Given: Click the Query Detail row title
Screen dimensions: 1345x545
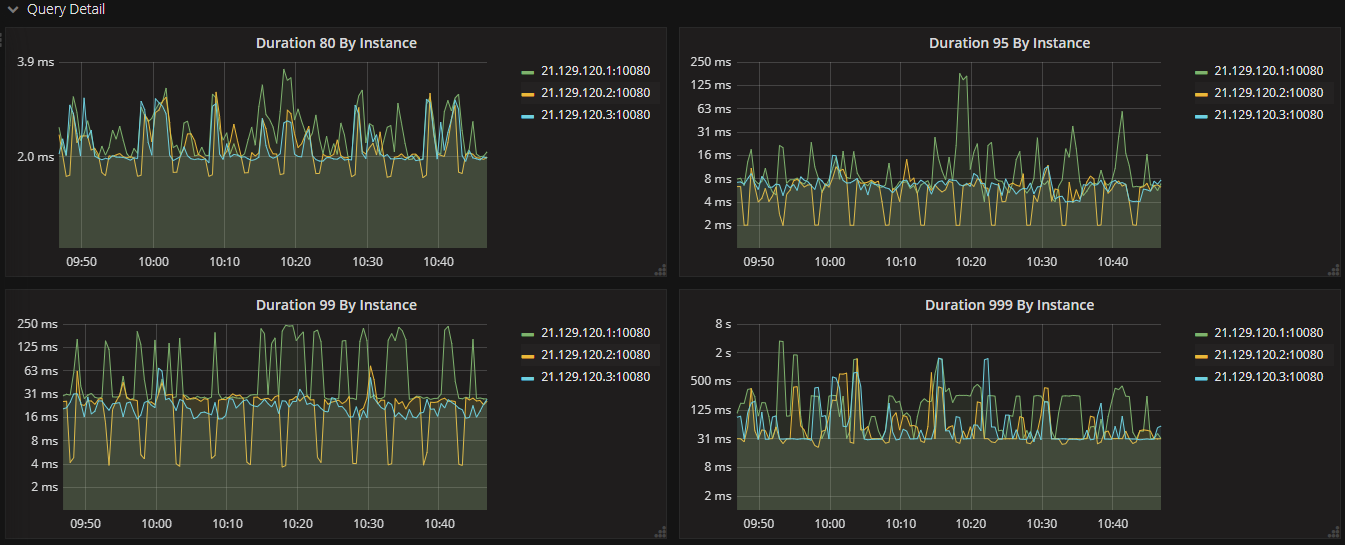Looking at the screenshot, I should click(x=66, y=10).
